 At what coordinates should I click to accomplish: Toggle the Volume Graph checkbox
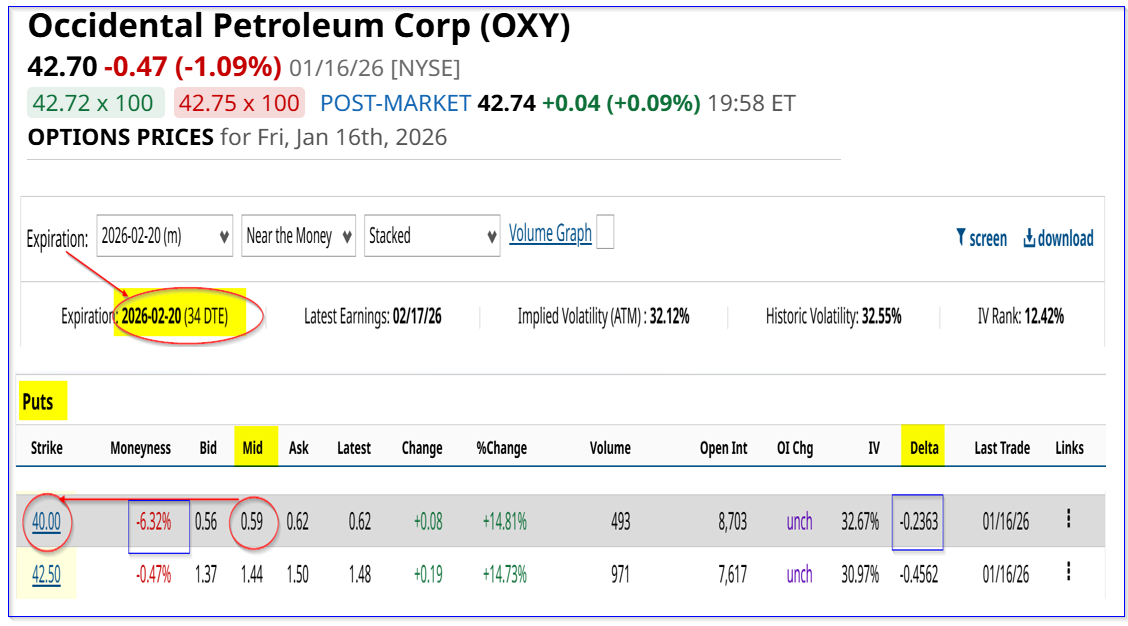point(604,234)
